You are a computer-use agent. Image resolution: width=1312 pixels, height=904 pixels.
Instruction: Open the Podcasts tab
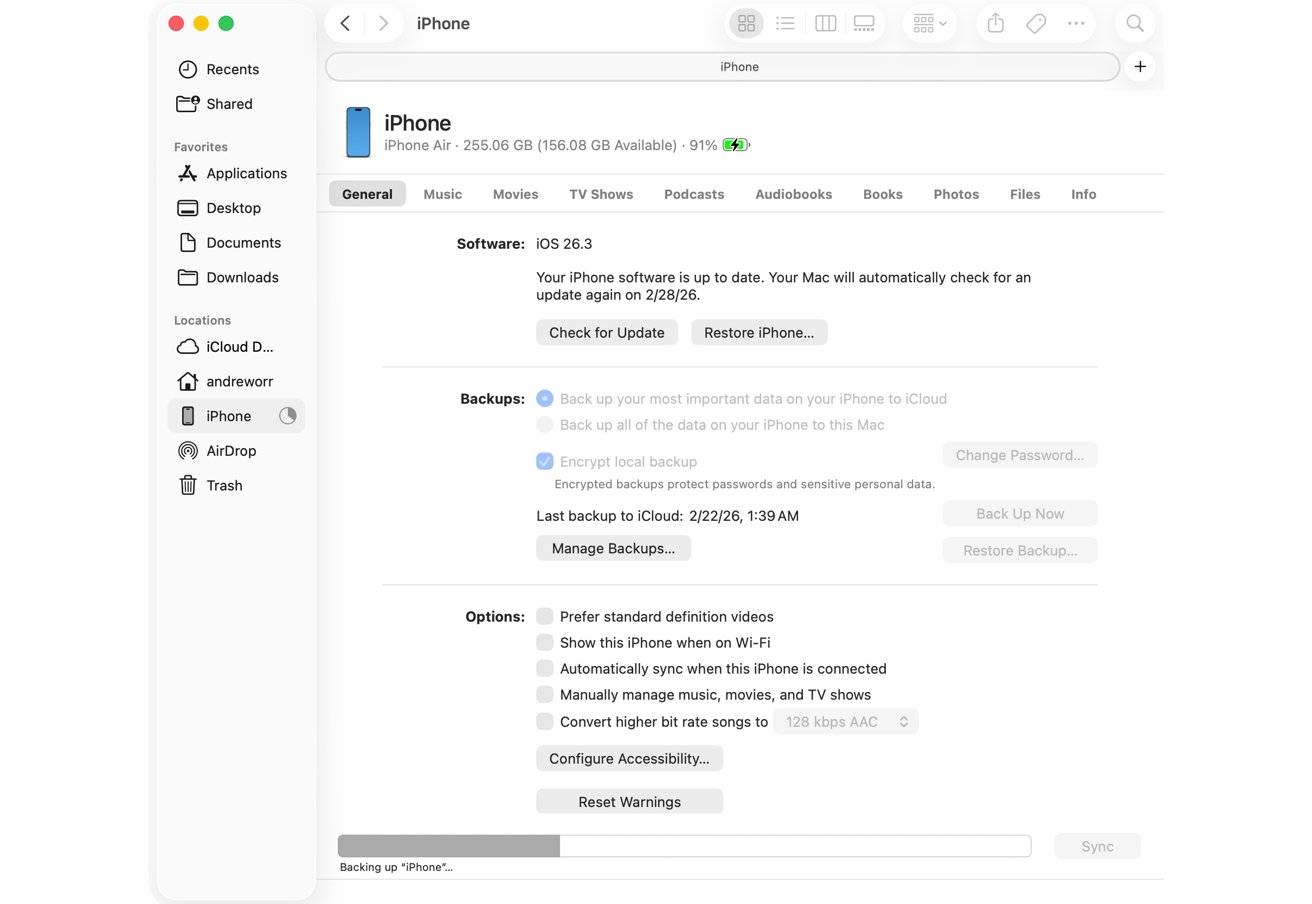click(x=694, y=195)
